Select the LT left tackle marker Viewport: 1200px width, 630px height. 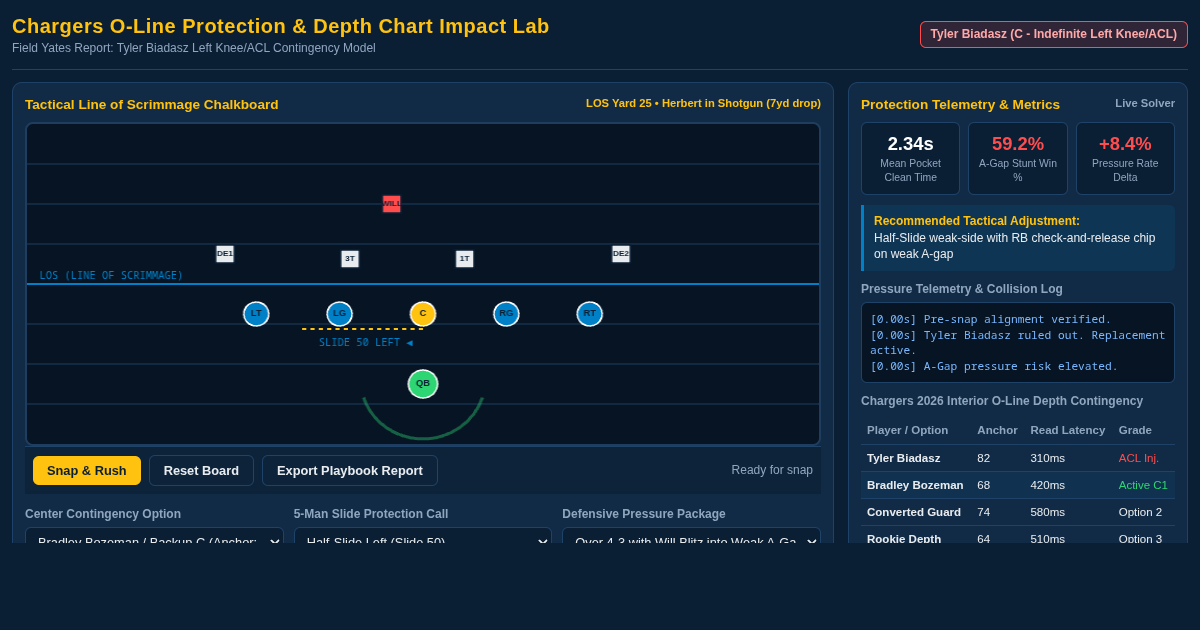pyautogui.click(x=256, y=314)
